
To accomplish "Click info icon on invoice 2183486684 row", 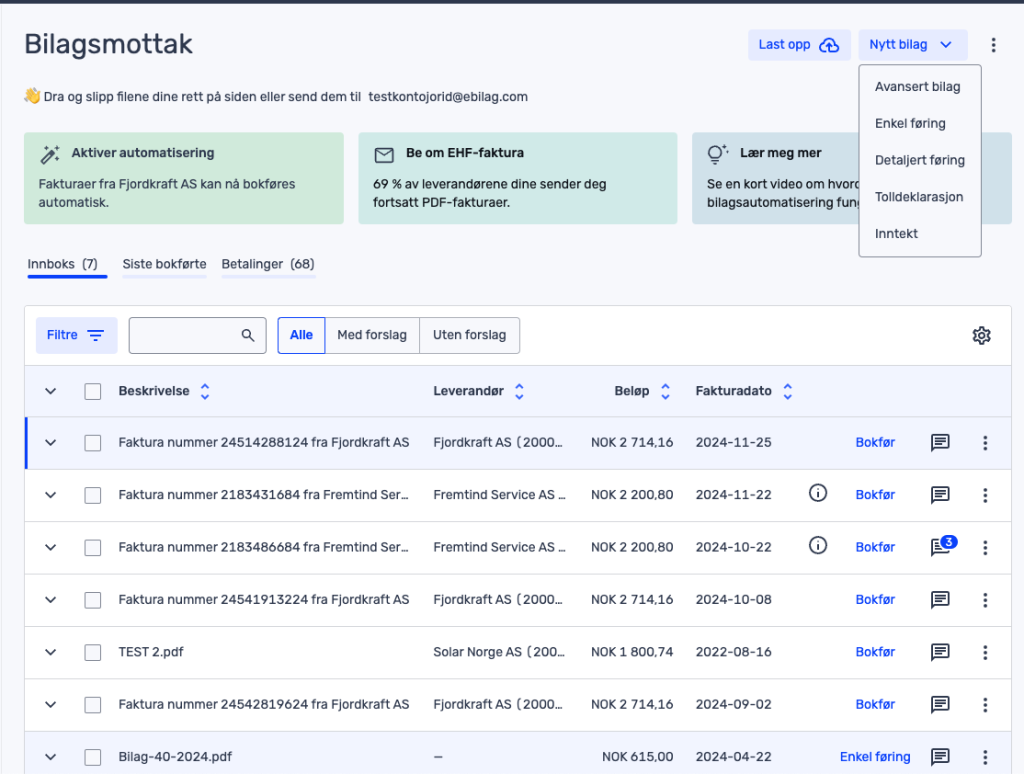I will pyautogui.click(x=818, y=545).
